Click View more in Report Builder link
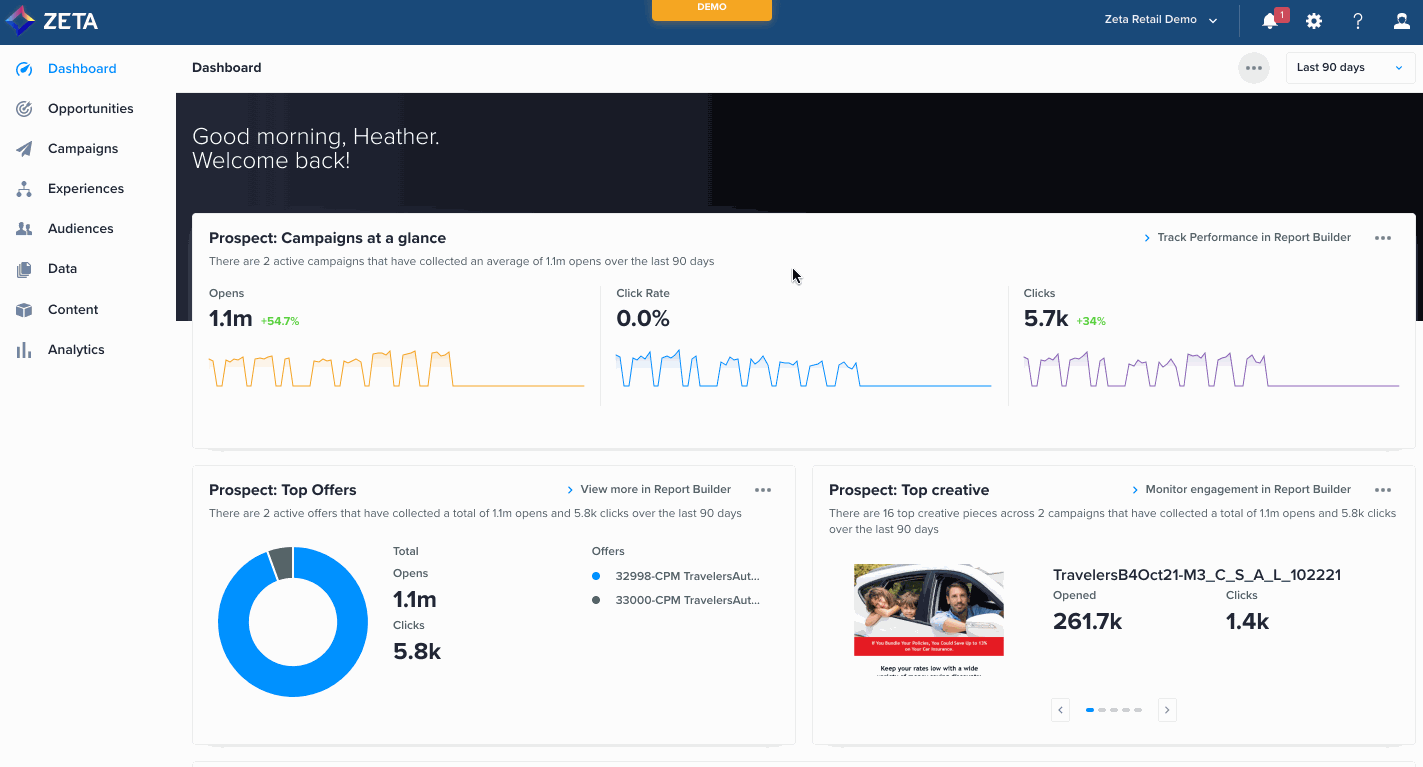The width and height of the screenshot is (1423, 767). coord(655,490)
